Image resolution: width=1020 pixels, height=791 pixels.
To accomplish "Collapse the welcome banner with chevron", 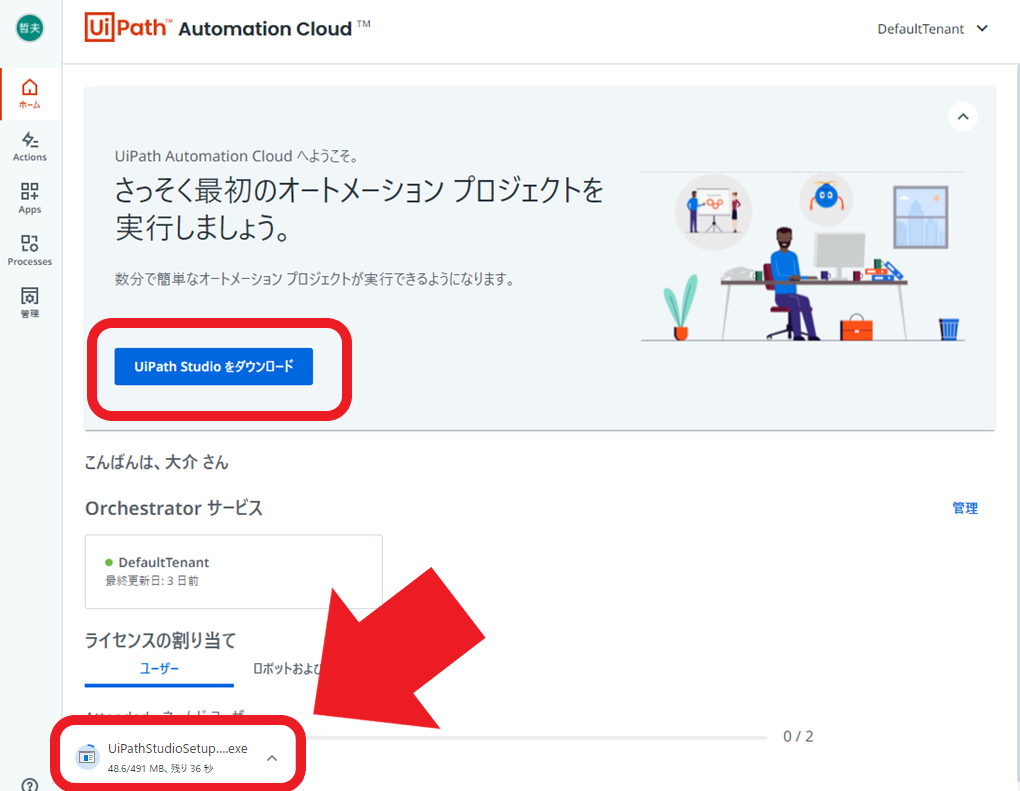I will (963, 117).
